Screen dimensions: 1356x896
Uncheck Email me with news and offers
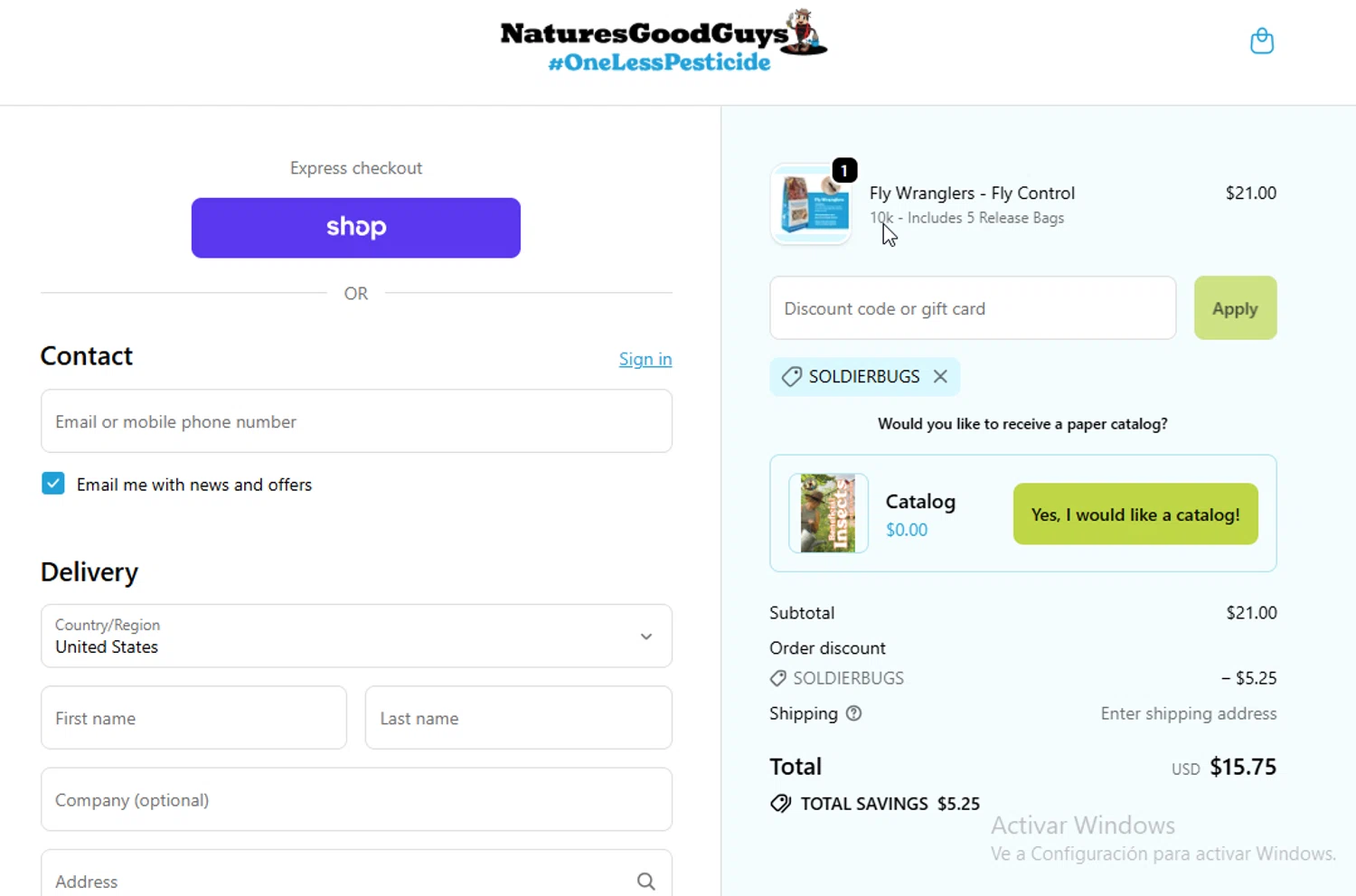[x=53, y=484]
